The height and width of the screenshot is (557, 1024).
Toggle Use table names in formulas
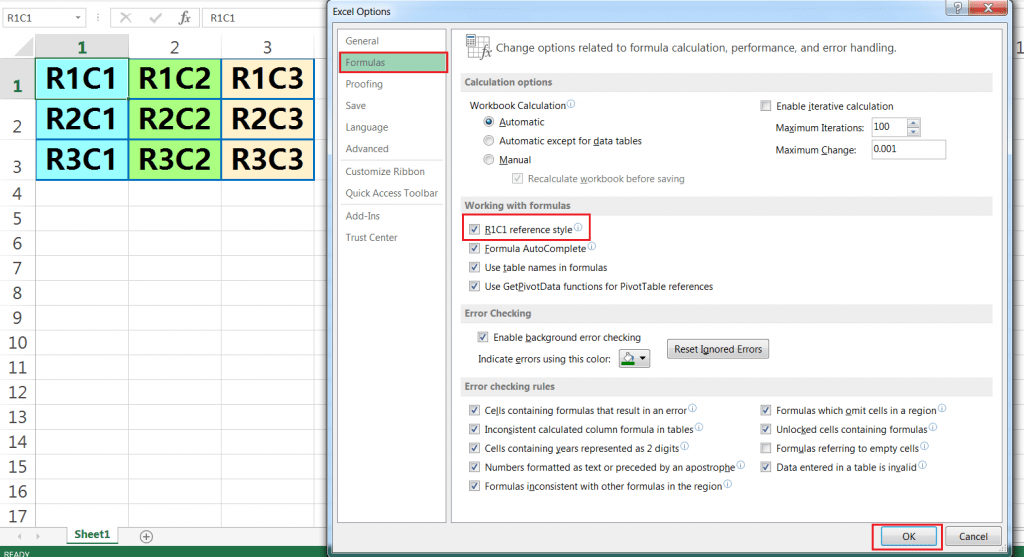click(x=474, y=268)
